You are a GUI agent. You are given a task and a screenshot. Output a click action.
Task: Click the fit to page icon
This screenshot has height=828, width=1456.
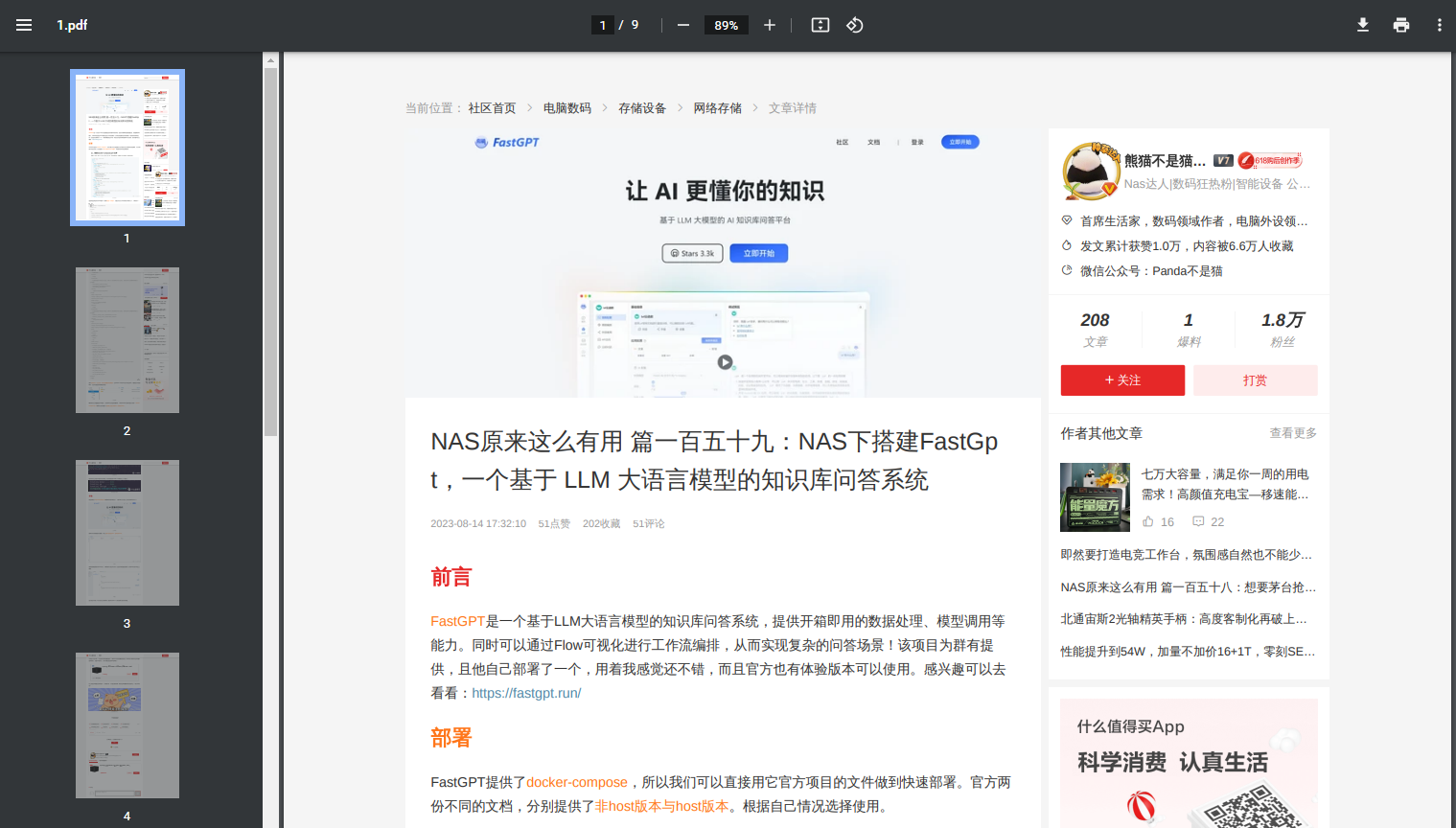click(x=820, y=25)
